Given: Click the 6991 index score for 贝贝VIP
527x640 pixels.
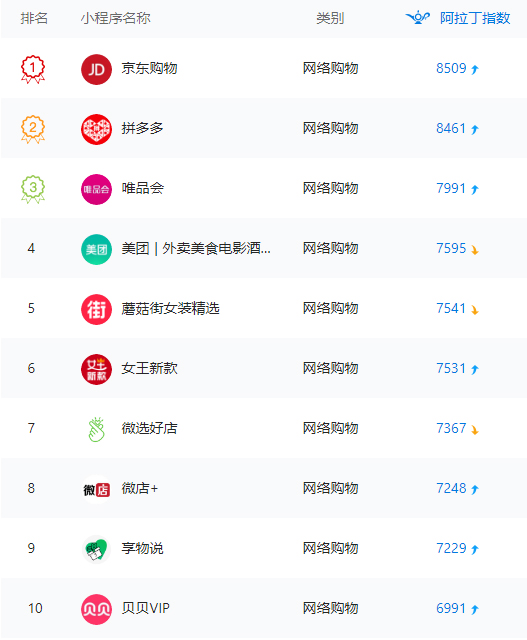Looking at the screenshot, I should (x=451, y=609).
